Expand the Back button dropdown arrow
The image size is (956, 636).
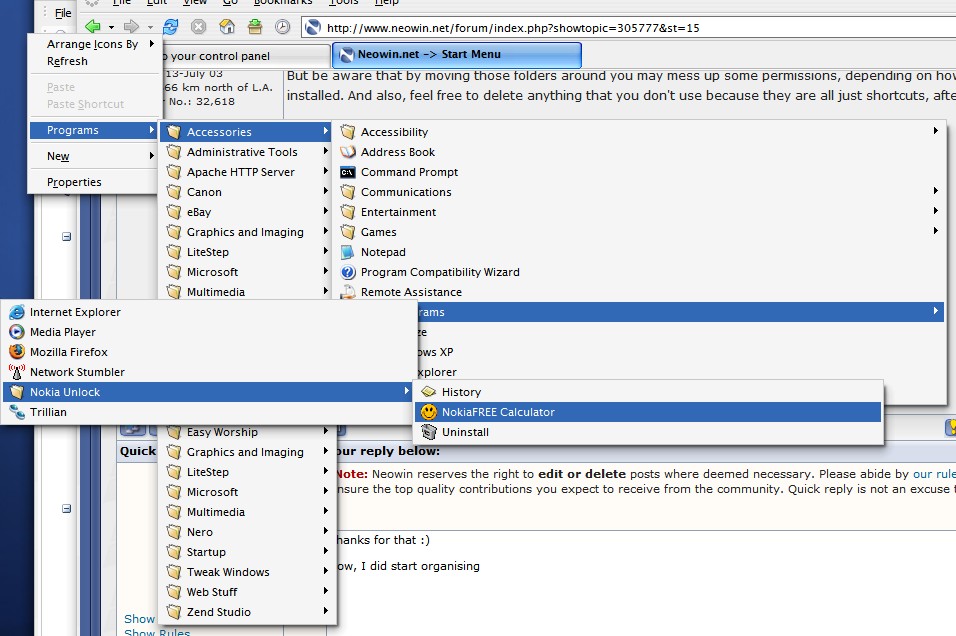click(x=110, y=27)
